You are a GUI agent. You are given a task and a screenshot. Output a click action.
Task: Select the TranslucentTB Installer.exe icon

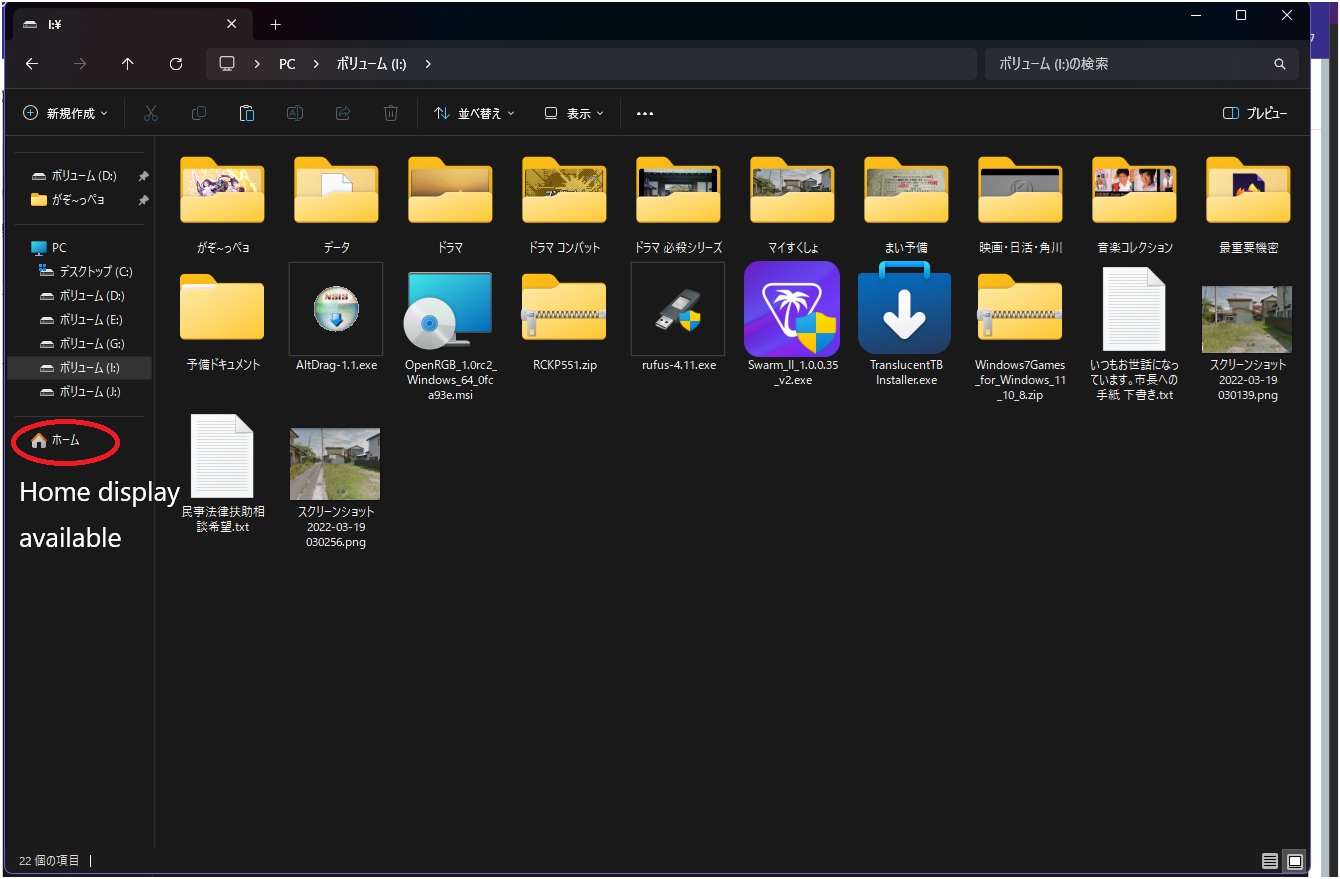pyautogui.click(x=905, y=309)
